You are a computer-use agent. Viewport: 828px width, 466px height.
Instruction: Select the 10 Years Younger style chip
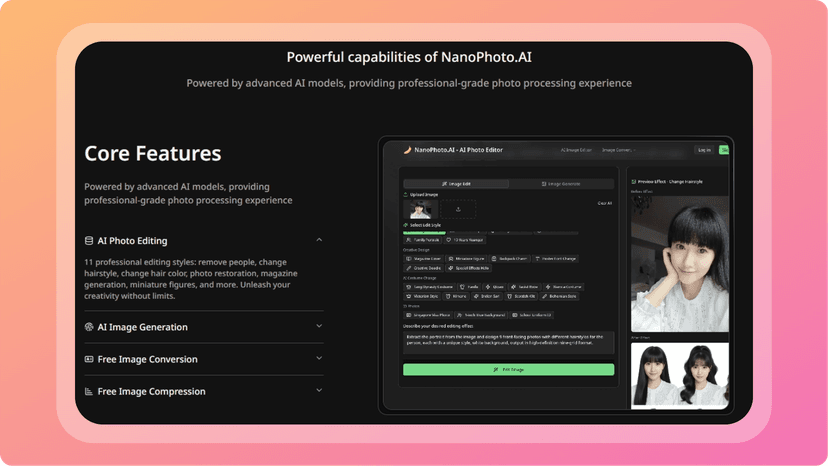click(465, 240)
